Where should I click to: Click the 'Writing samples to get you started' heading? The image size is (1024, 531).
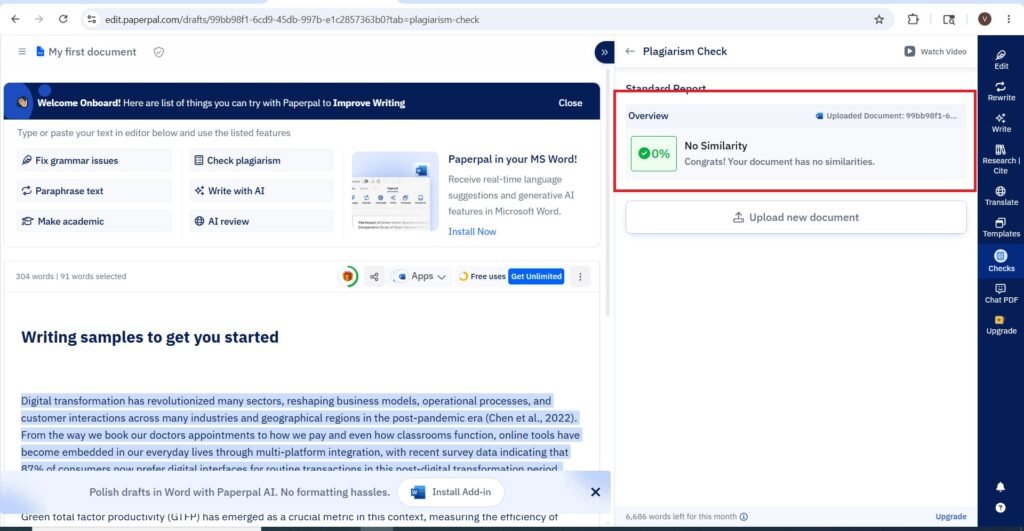(150, 337)
